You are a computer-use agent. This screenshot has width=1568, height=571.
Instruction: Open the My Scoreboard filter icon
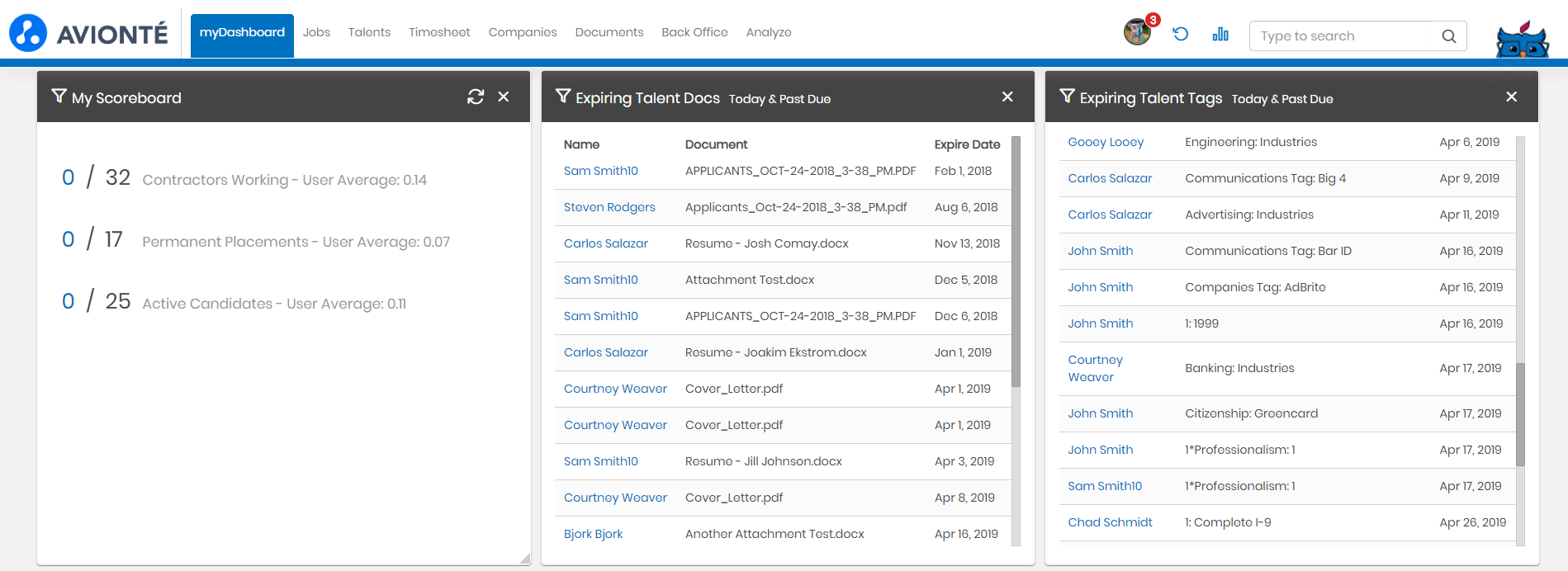(x=59, y=97)
